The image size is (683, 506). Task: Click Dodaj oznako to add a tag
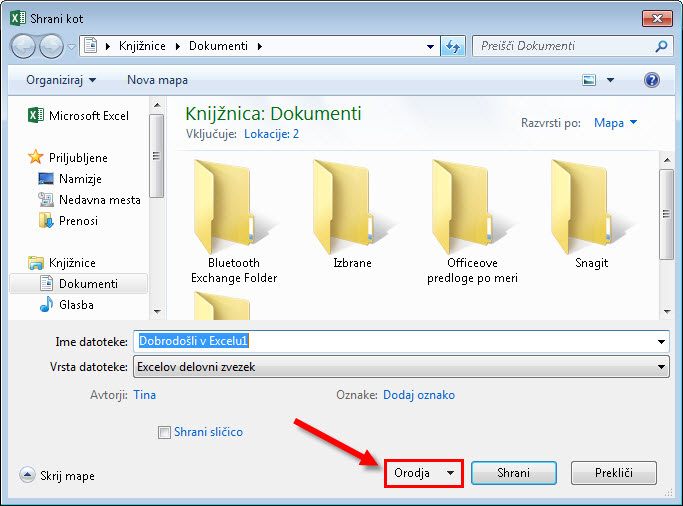[x=419, y=395]
